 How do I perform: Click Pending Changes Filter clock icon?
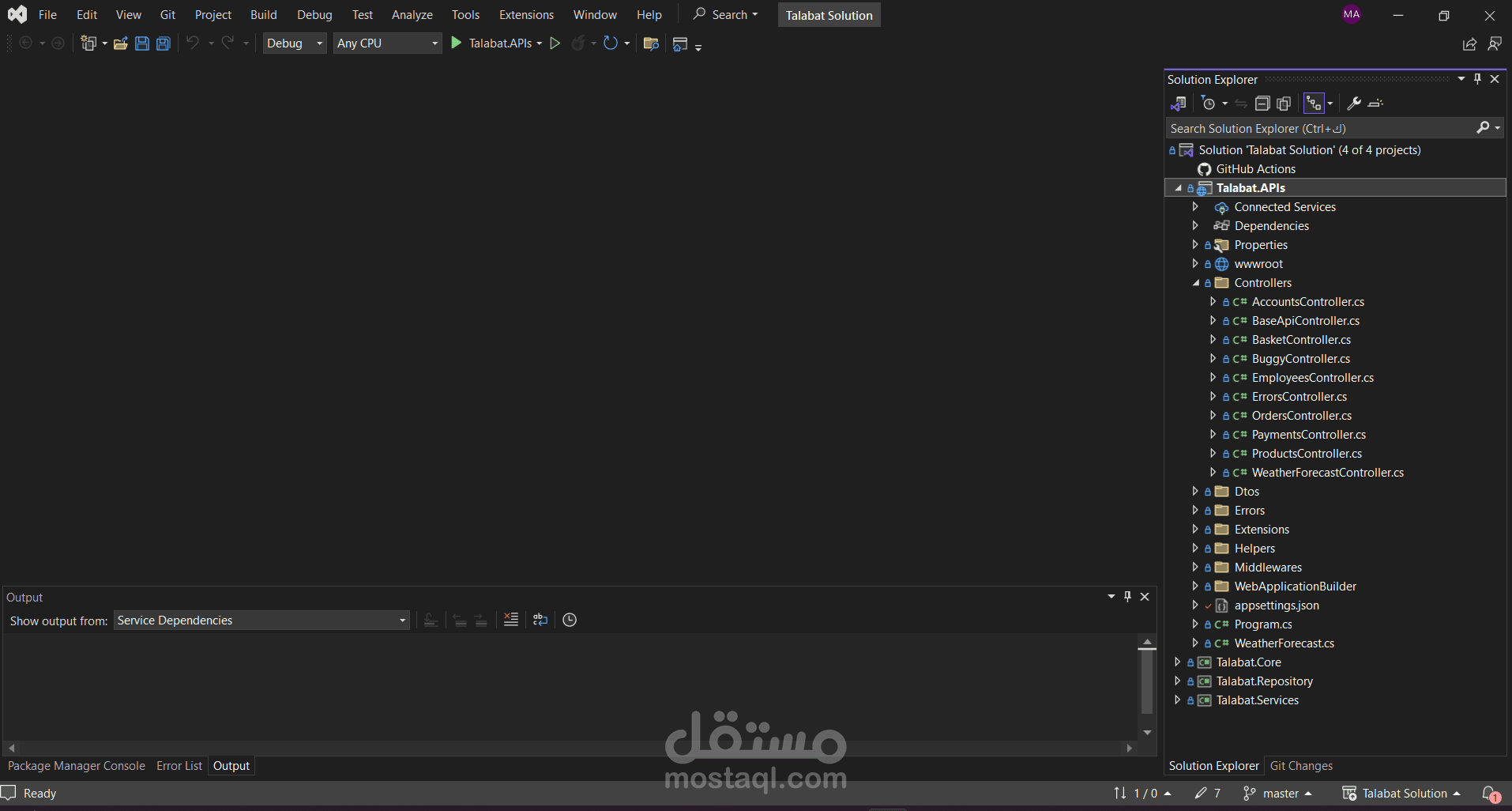point(1208,104)
